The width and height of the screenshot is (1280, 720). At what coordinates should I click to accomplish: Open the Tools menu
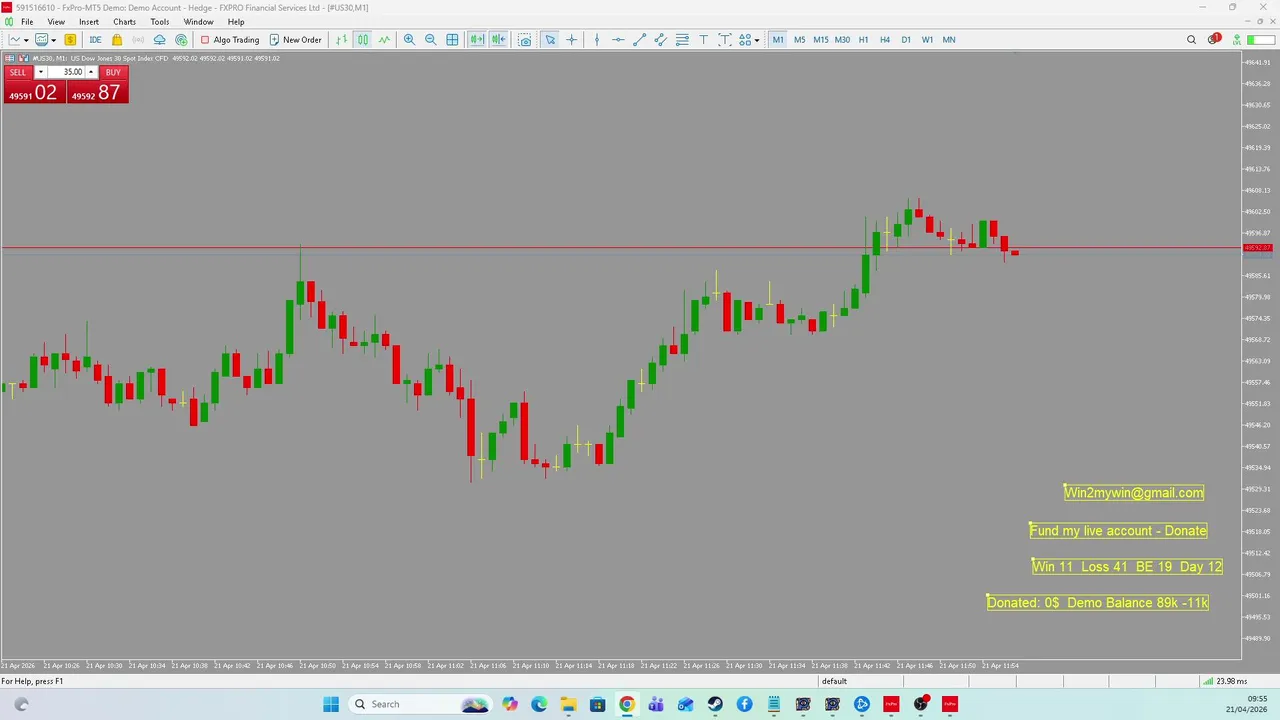[160, 22]
